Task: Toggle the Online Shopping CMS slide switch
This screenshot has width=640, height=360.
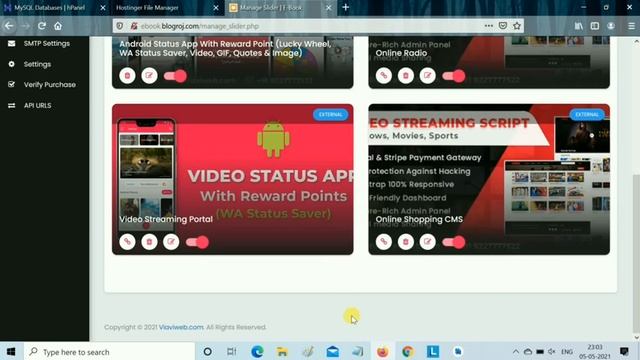Action: 454,242
